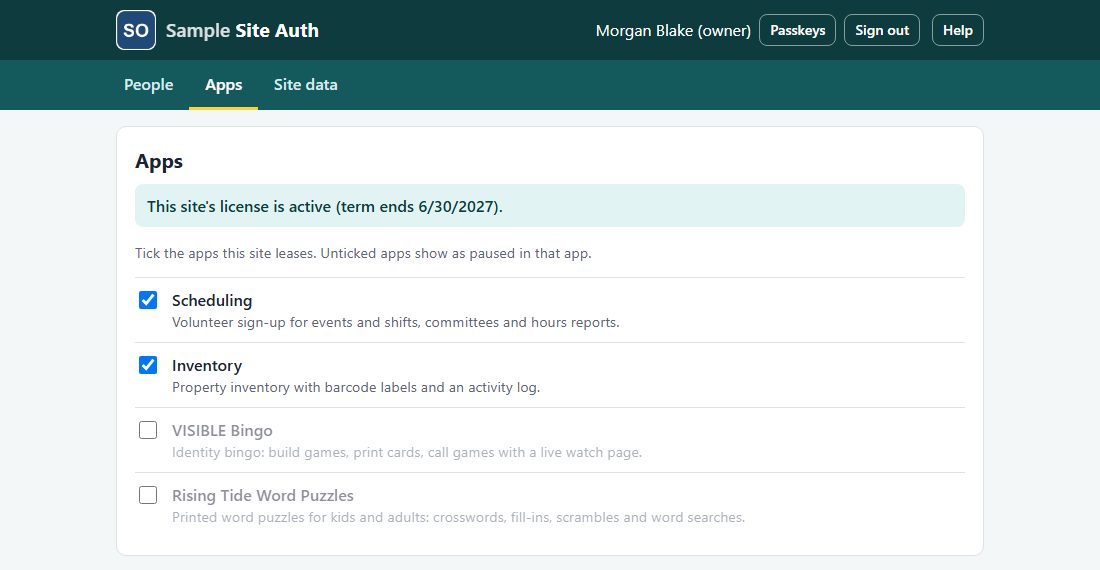
Task: Open the Passkeys button
Action: click(x=797, y=30)
